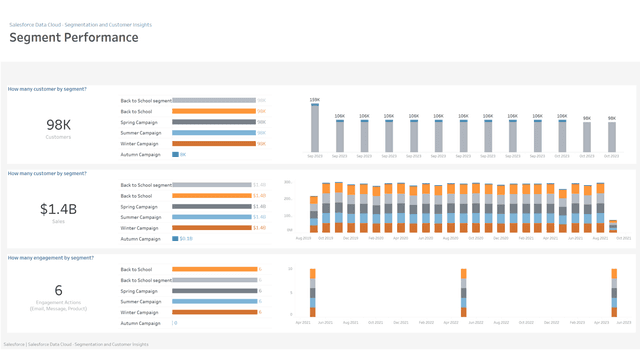Select the Autumn Campaign sales bar
Screen dimensions: 640x363
[x=175, y=239]
